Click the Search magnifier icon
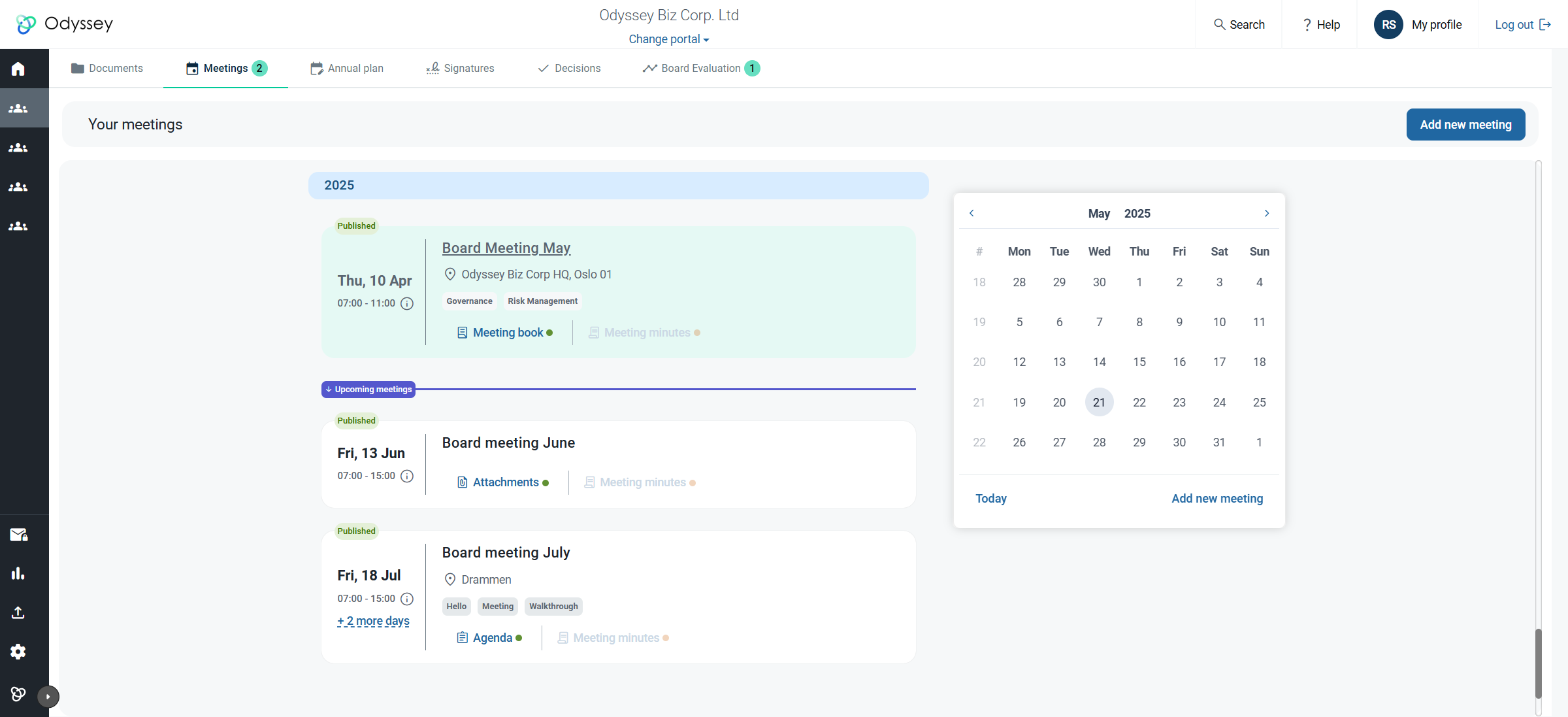This screenshot has height=717, width=1568. click(x=1219, y=24)
